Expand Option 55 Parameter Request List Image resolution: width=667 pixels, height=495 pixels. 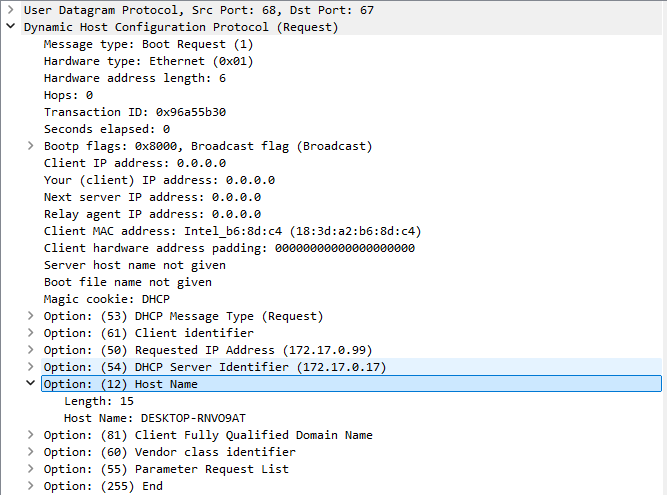(31, 469)
